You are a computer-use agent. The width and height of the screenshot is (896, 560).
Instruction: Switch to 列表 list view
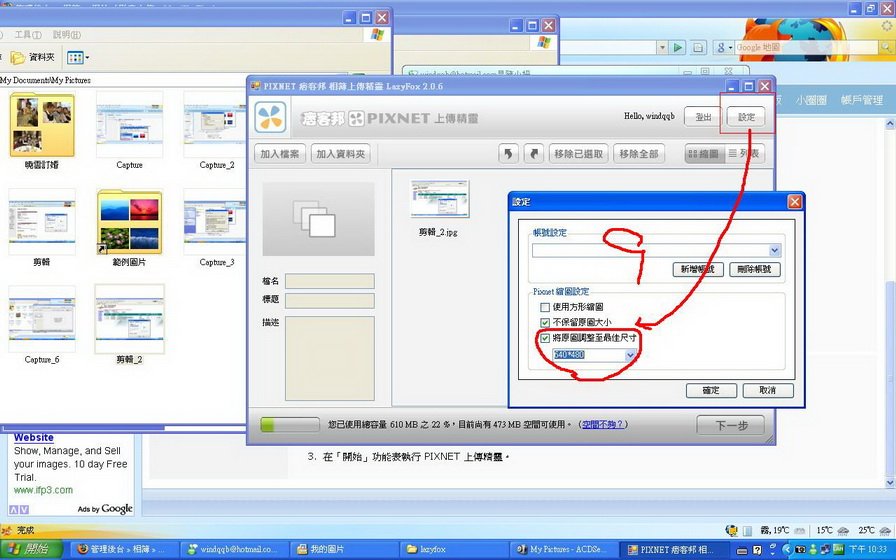click(x=745, y=153)
